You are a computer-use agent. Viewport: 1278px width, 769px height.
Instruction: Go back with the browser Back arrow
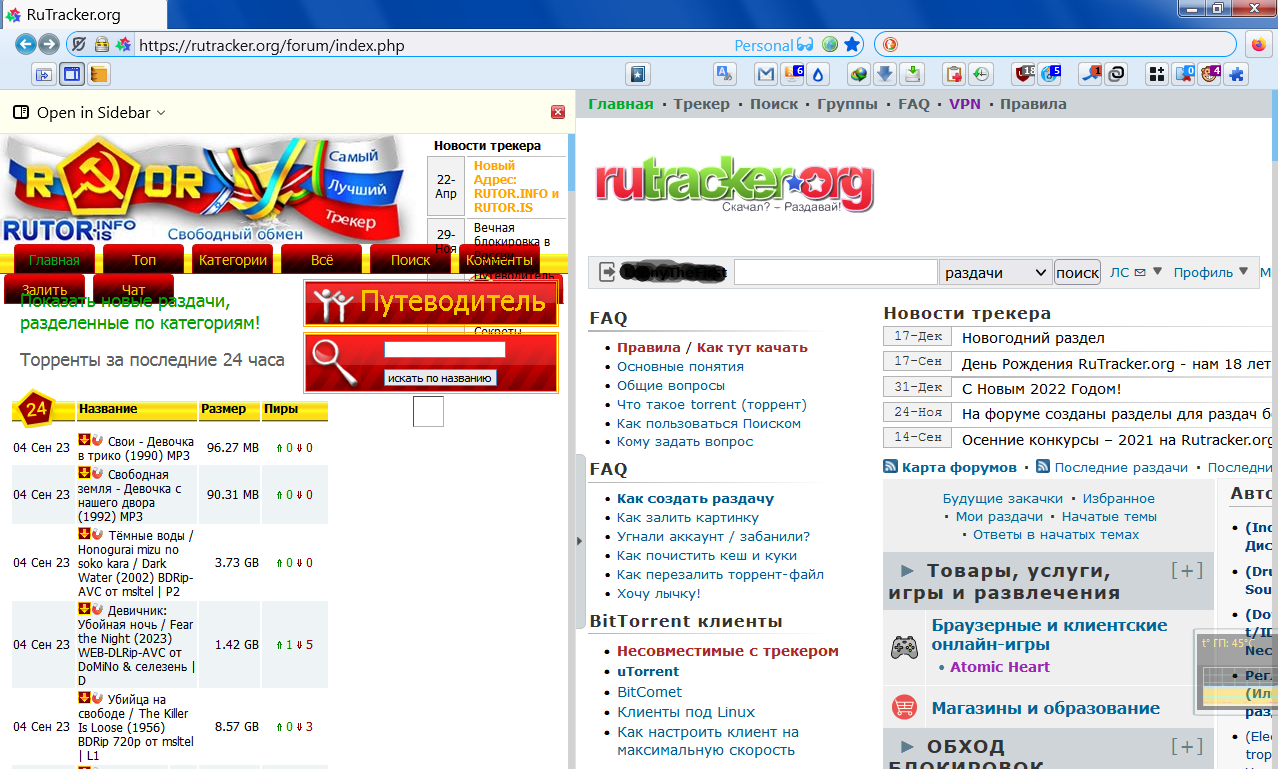(x=25, y=45)
